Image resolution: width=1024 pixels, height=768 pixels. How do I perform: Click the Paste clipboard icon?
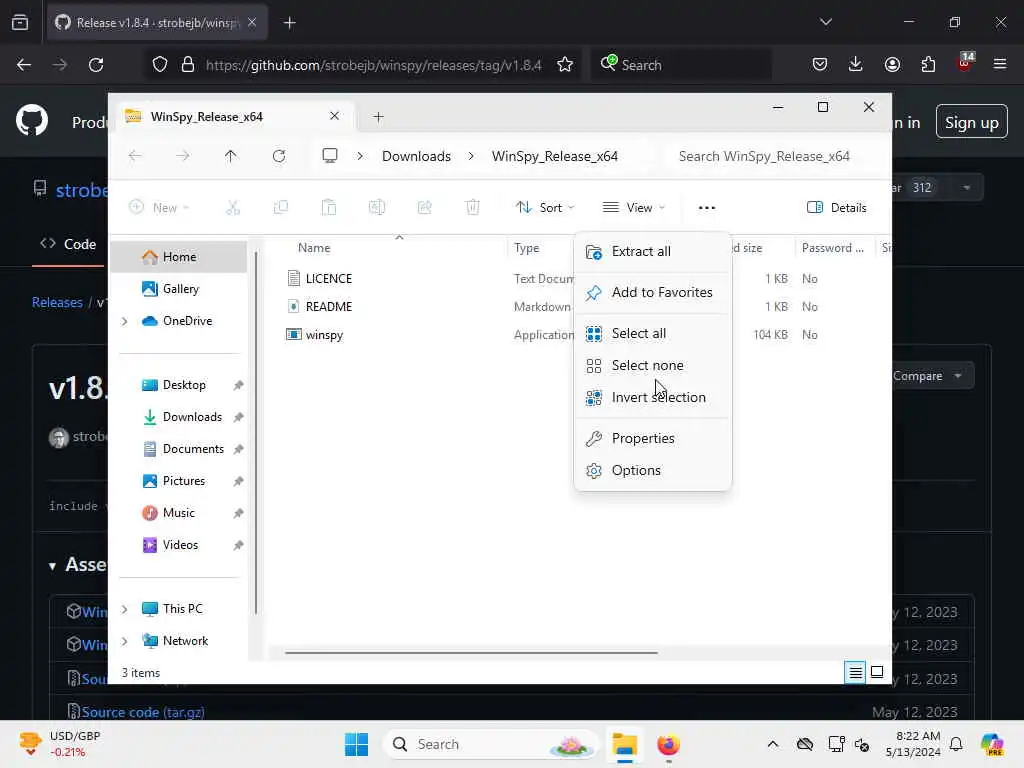click(x=328, y=208)
